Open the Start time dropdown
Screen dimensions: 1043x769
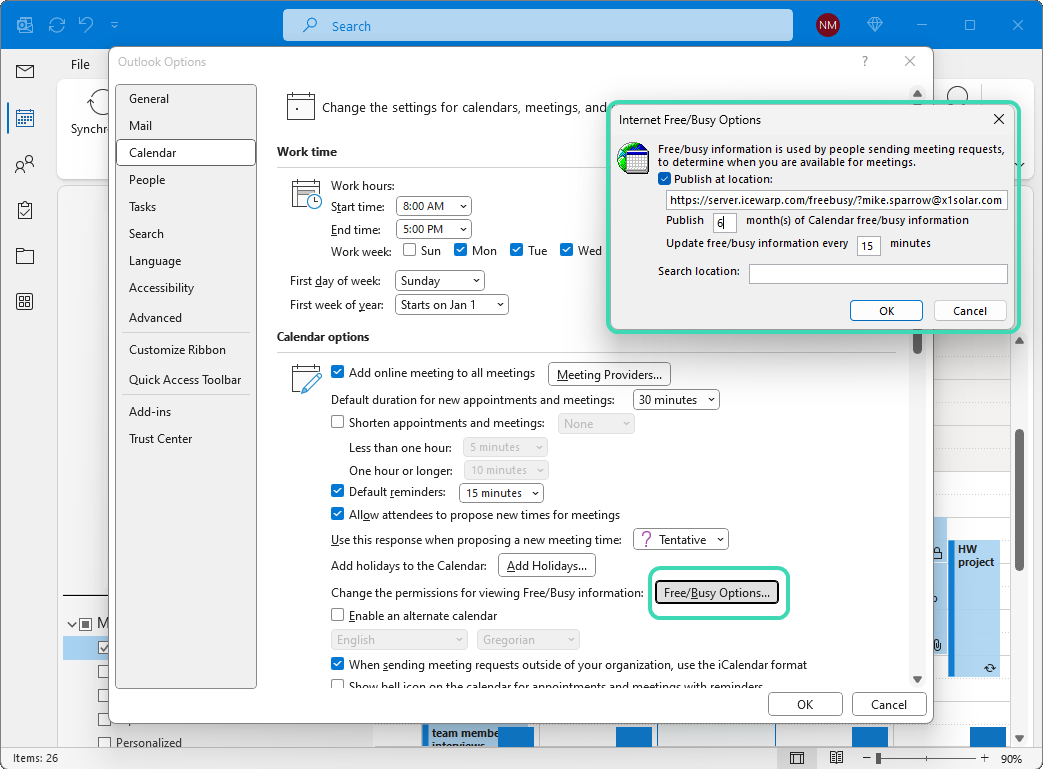434,206
